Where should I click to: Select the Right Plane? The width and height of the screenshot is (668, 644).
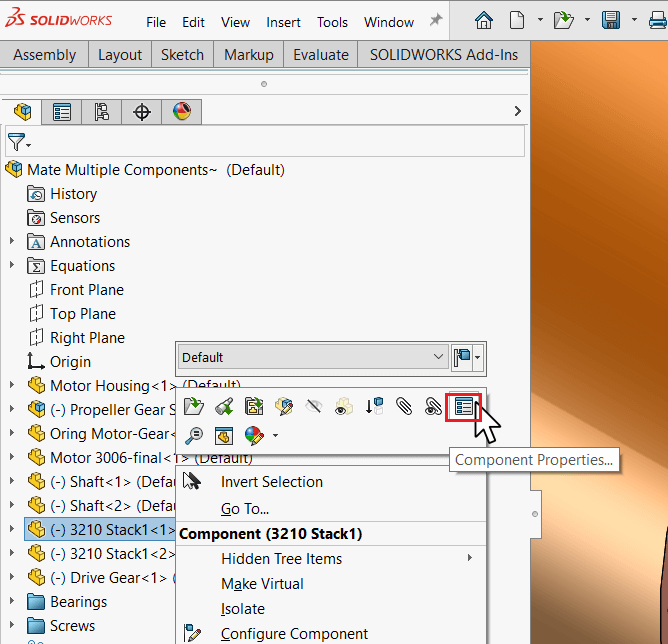(x=77, y=338)
